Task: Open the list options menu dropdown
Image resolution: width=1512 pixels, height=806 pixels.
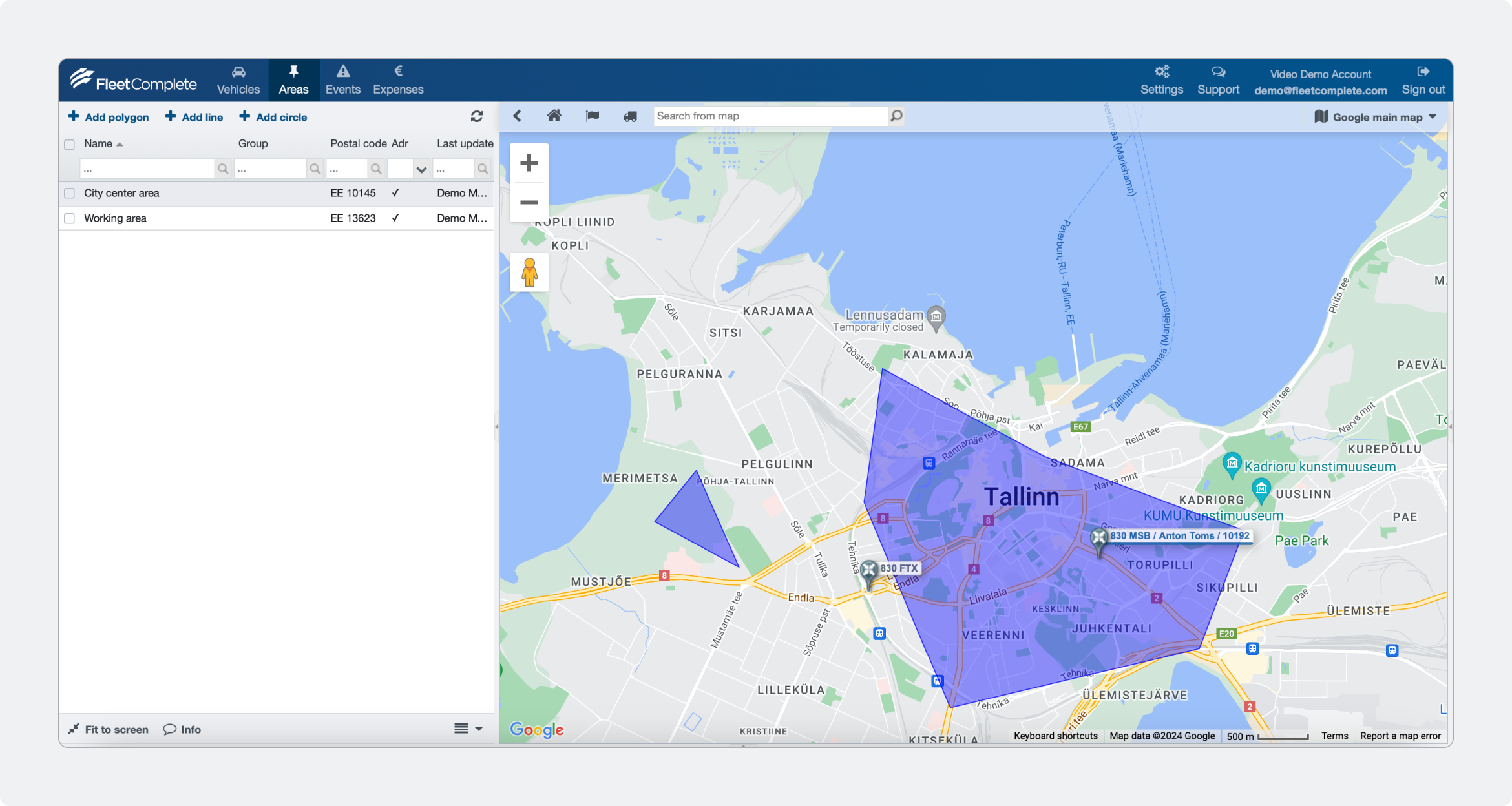Action: click(468, 728)
